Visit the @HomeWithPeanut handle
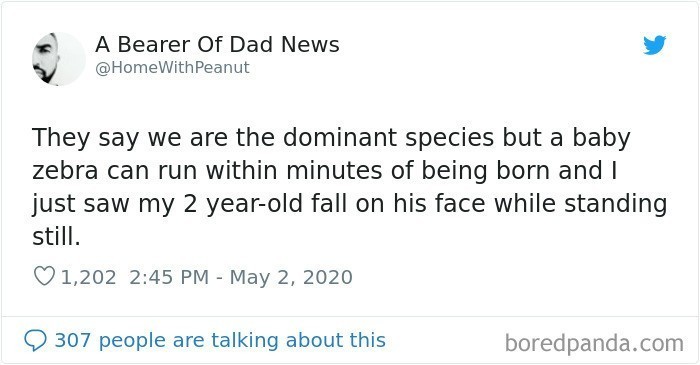 tap(172, 68)
